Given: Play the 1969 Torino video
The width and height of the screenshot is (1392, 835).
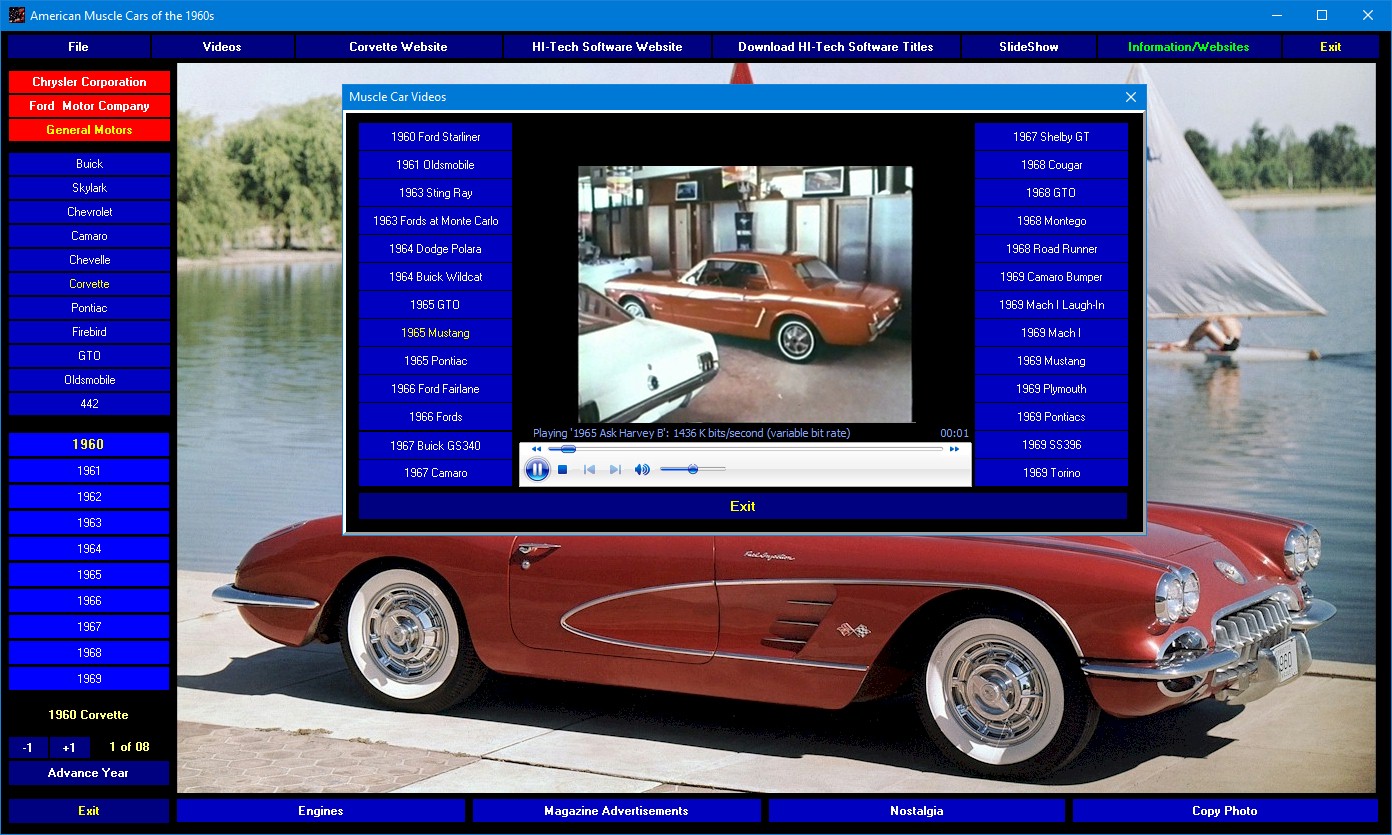Looking at the screenshot, I should (x=1052, y=473).
